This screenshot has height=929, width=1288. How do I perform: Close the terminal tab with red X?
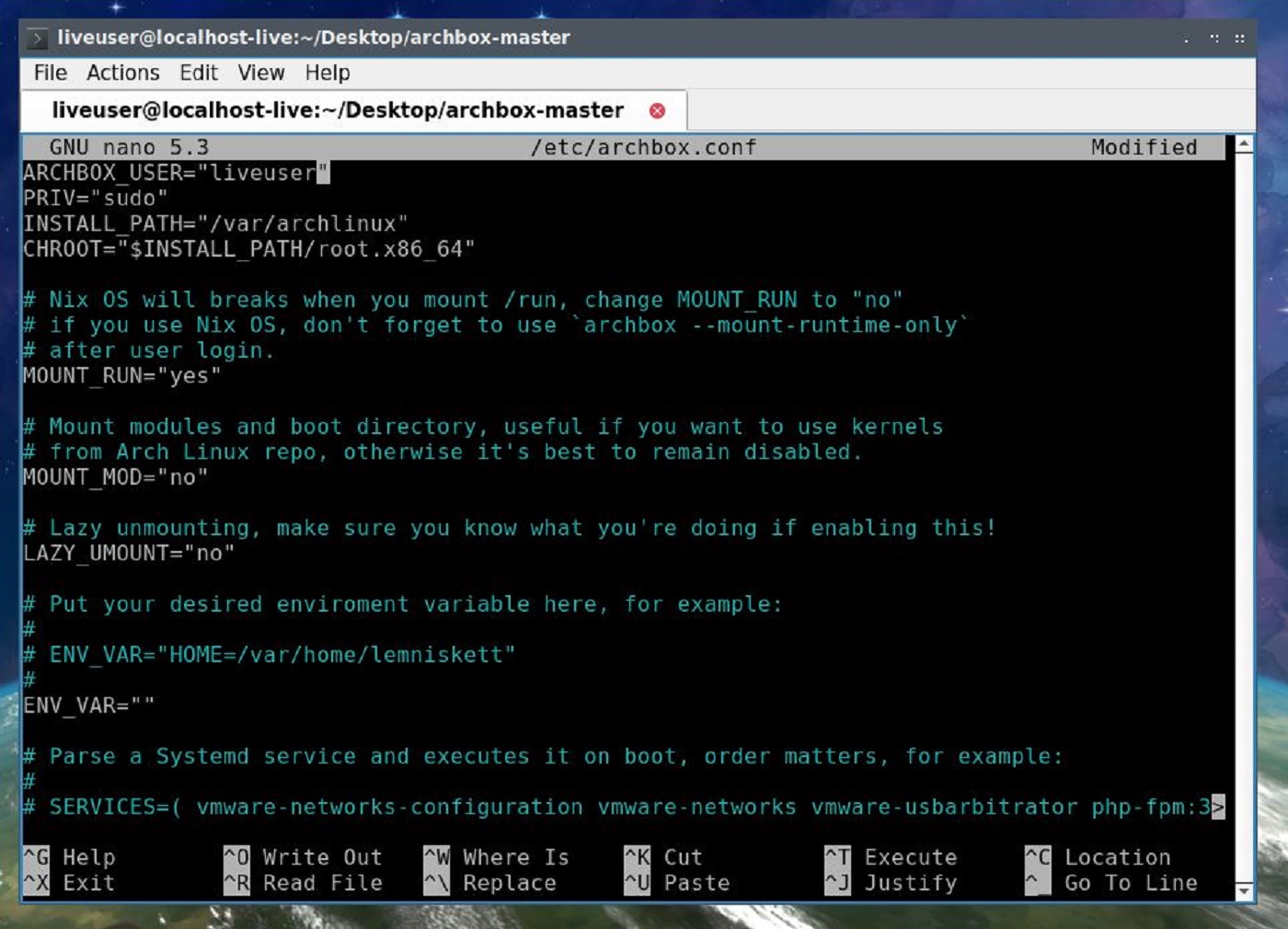pos(657,110)
